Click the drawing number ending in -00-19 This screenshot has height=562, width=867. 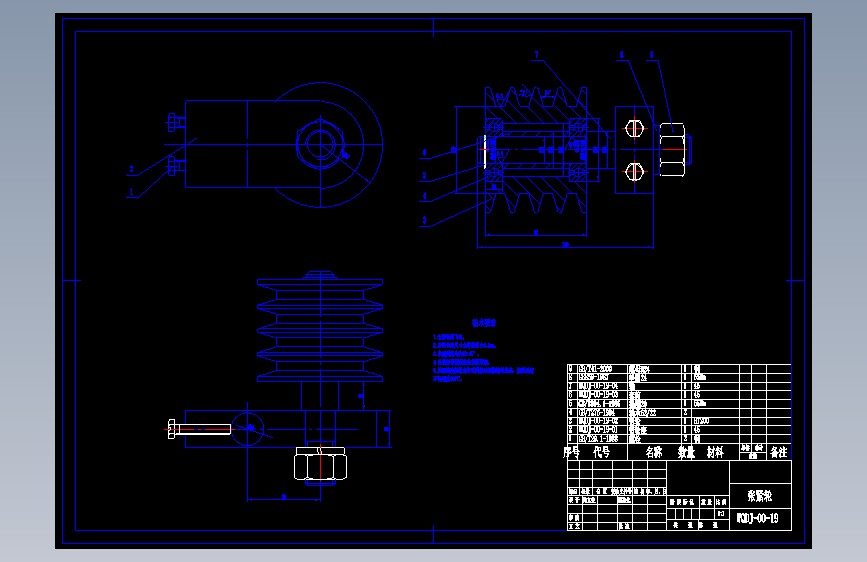758,518
